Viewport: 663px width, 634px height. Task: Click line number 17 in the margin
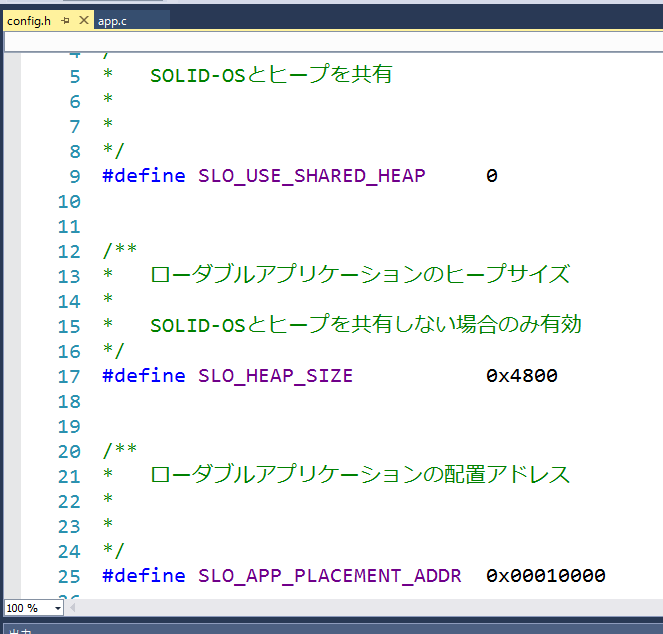68,376
